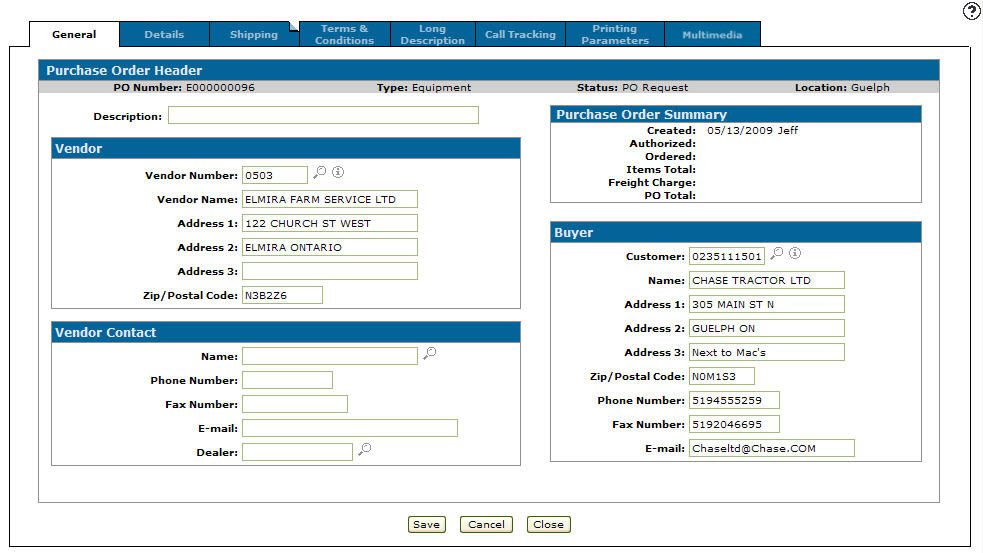
Task: Click buyer postal code field N0M1S3
Action: coord(722,376)
